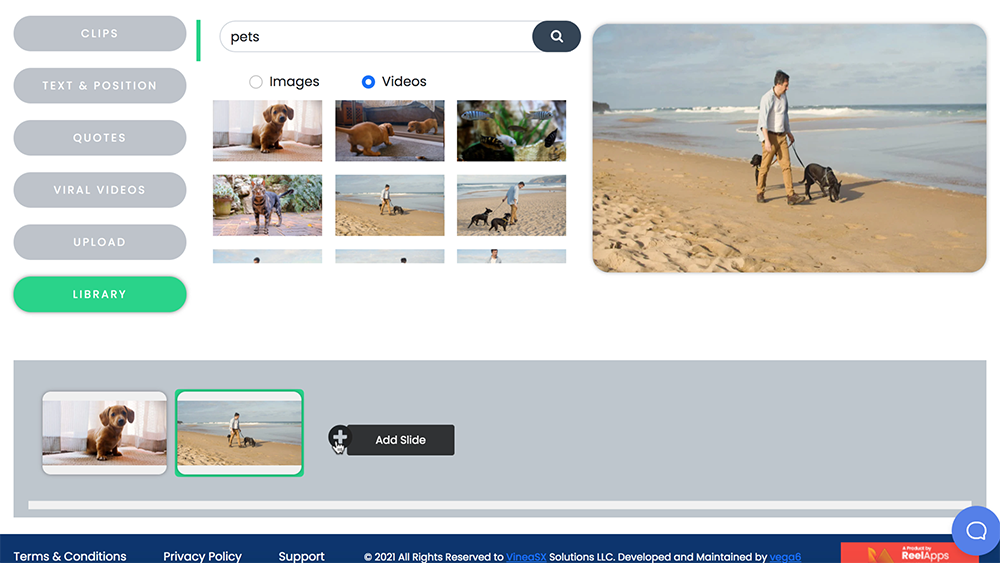Select the Videos radio button

point(369,82)
